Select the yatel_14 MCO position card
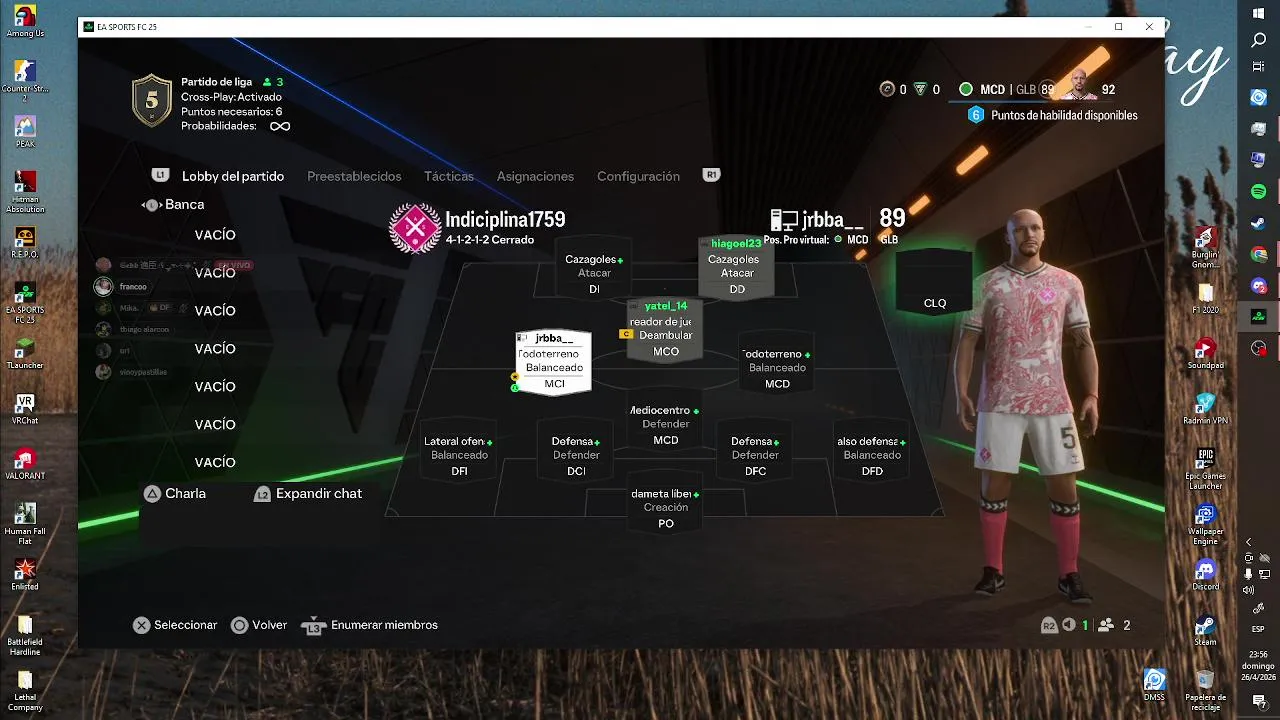The height and width of the screenshot is (720, 1280). pyautogui.click(x=665, y=328)
